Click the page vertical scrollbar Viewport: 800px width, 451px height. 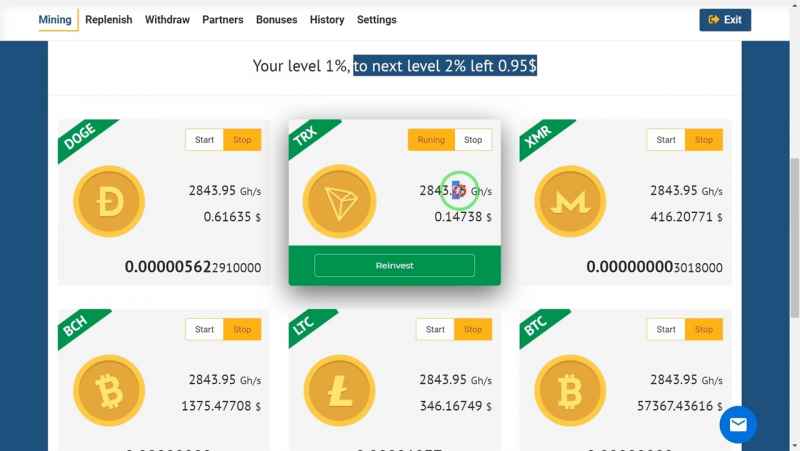tap(794, 237)
